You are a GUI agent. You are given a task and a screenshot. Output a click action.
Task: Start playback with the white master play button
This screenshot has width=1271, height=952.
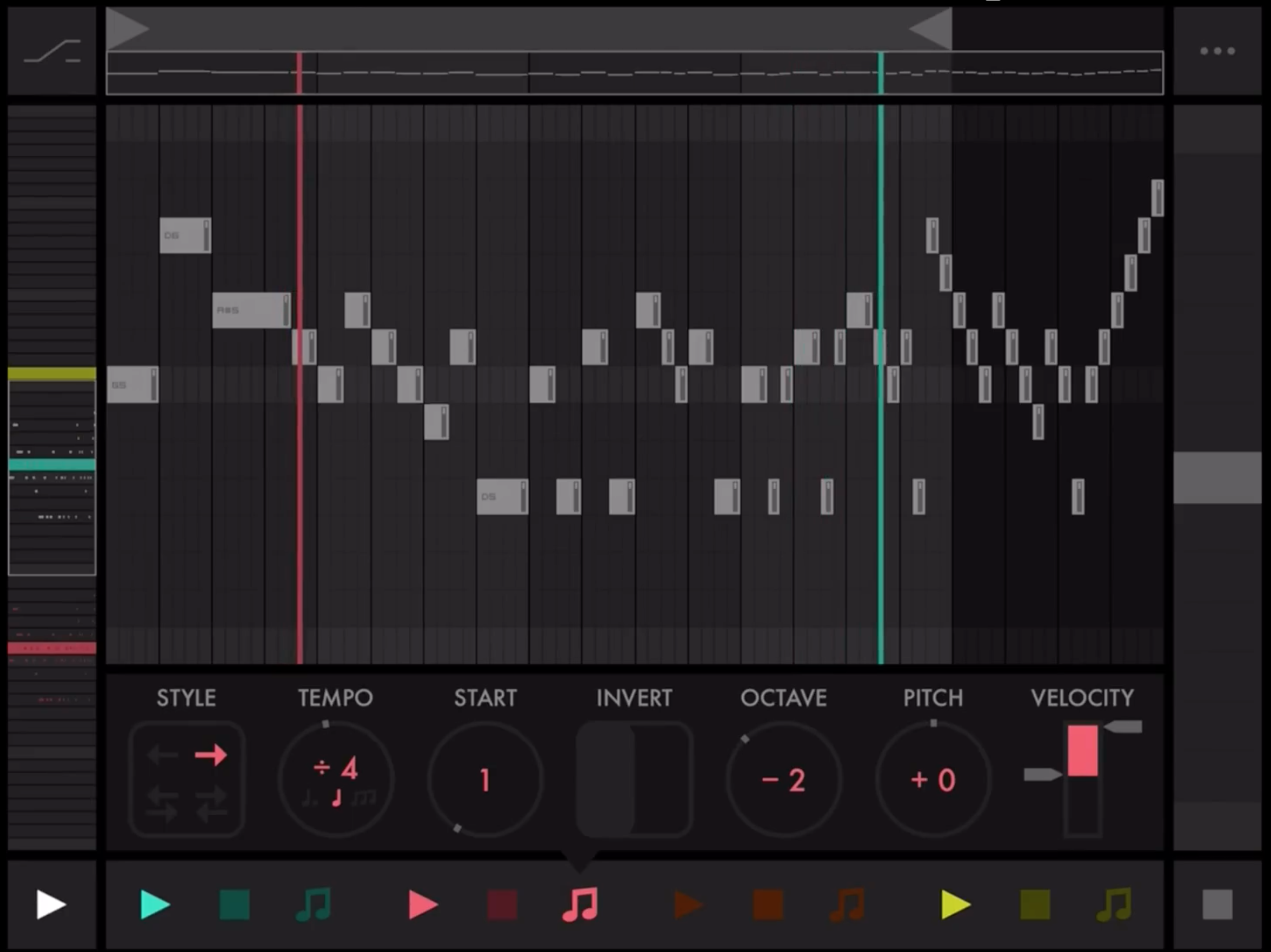(51, 904)
